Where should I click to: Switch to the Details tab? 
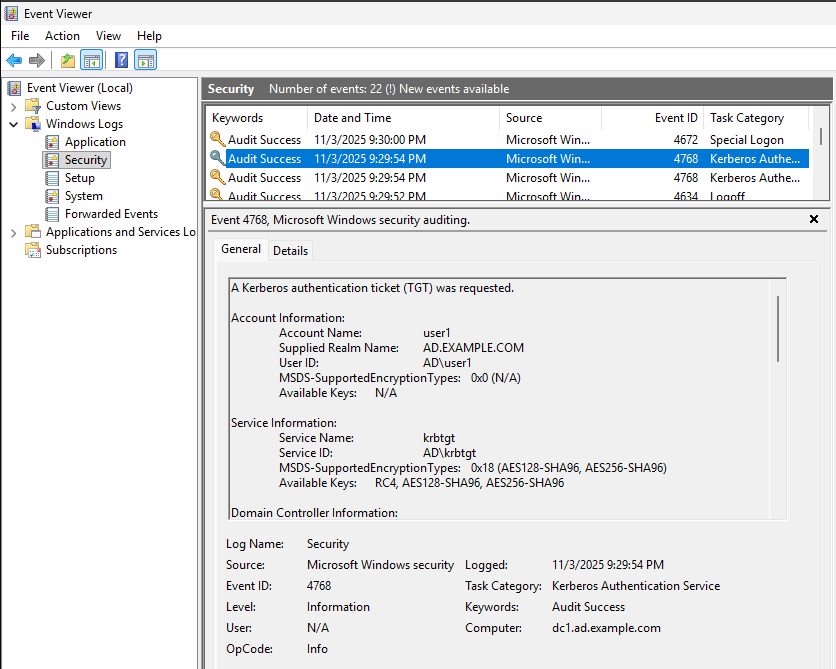[x=290, y=250]
